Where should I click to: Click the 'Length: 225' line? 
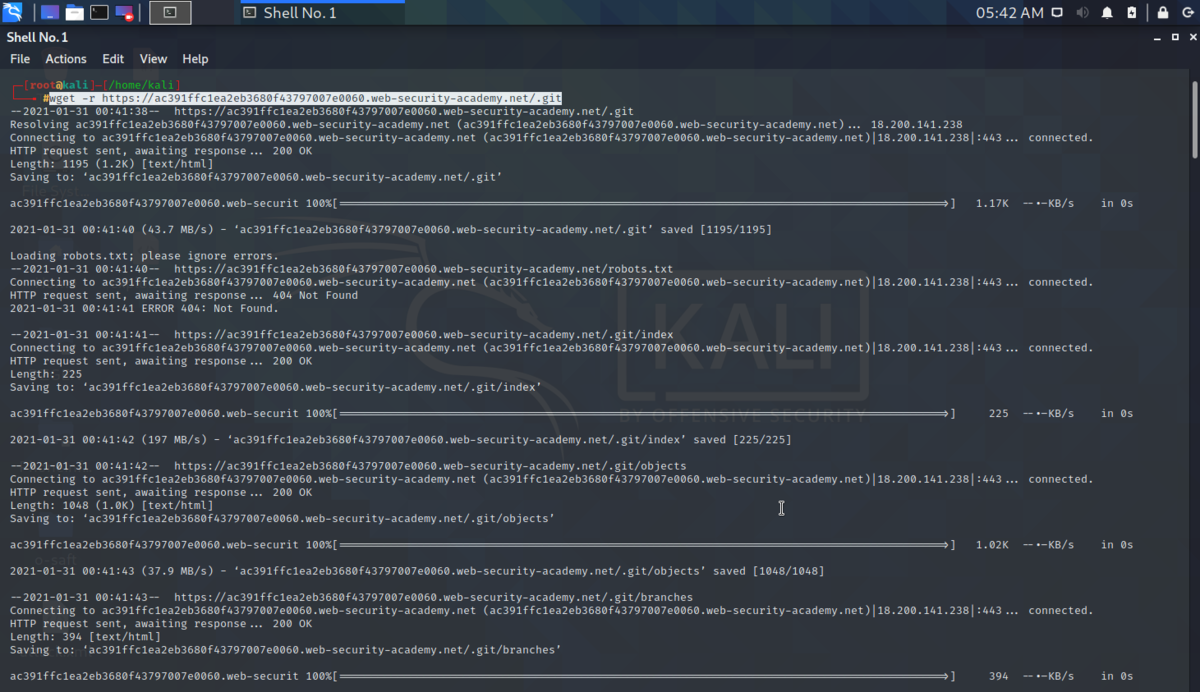[x=44, y=374]
